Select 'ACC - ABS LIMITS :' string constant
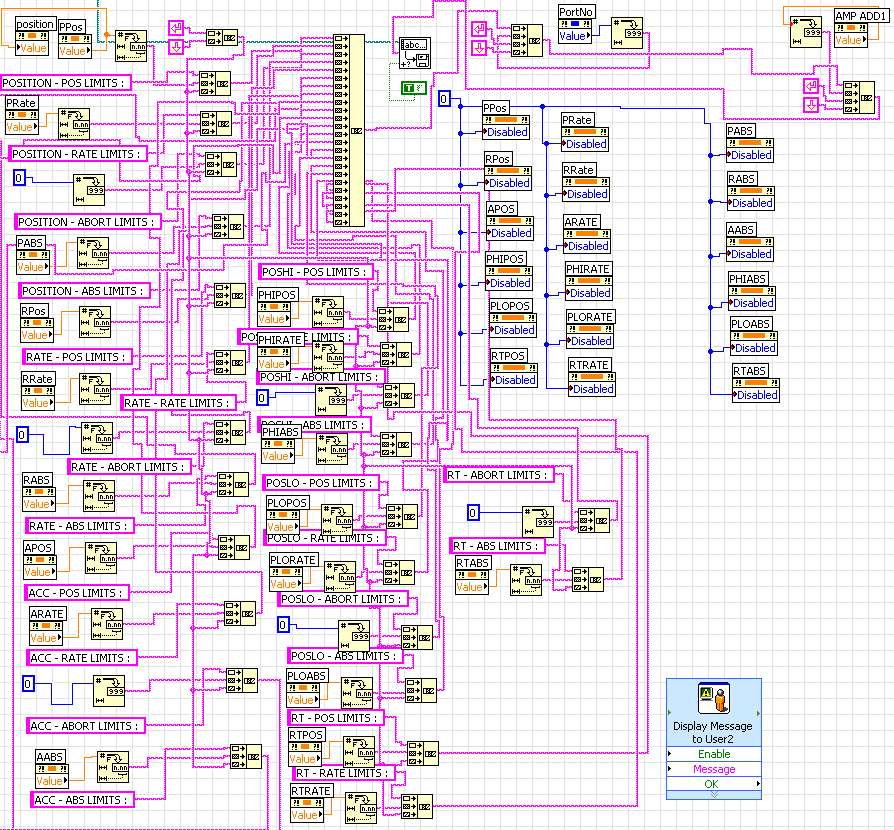894x830 pixels. (x=82, y=800)
